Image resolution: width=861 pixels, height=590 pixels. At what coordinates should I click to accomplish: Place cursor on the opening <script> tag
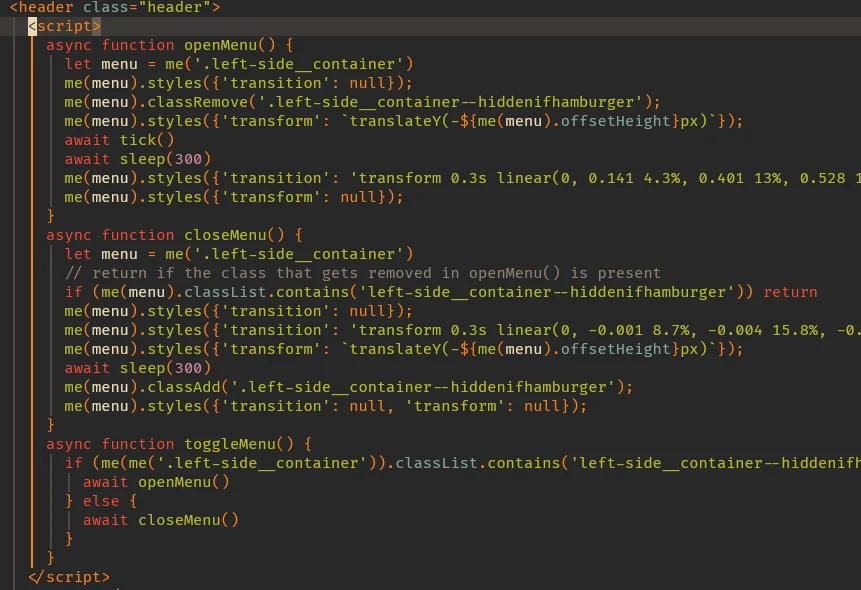coord(65,26)
